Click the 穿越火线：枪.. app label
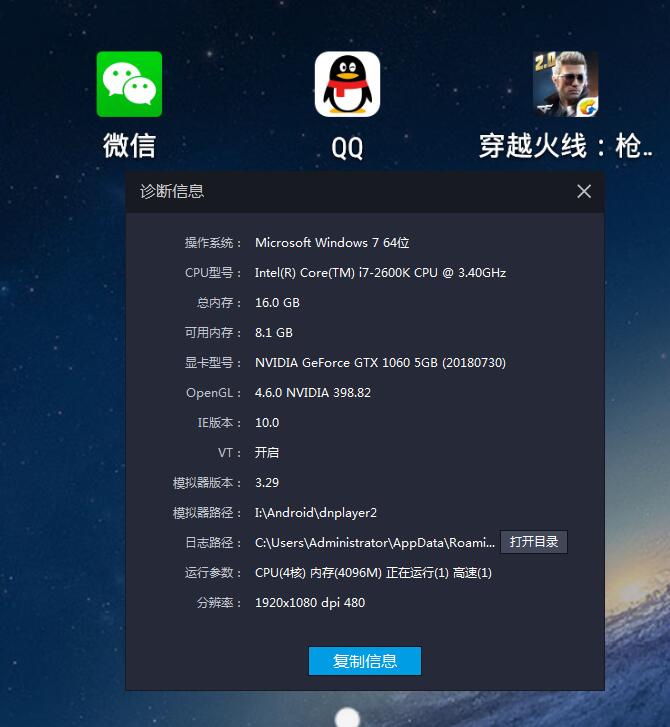 click(566, 146)
